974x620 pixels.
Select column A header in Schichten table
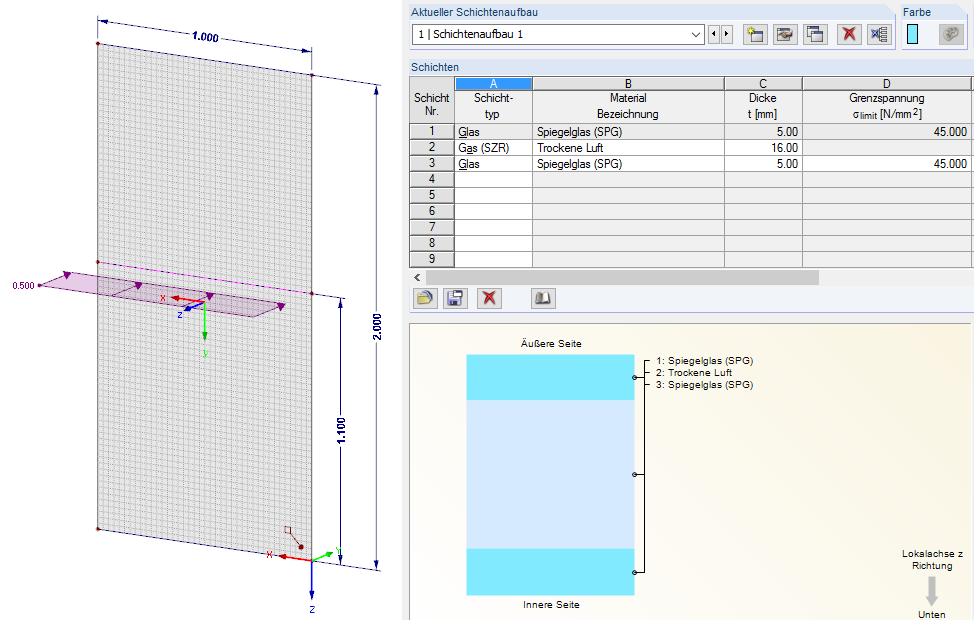pyautogui.click(x=493, y=84)
